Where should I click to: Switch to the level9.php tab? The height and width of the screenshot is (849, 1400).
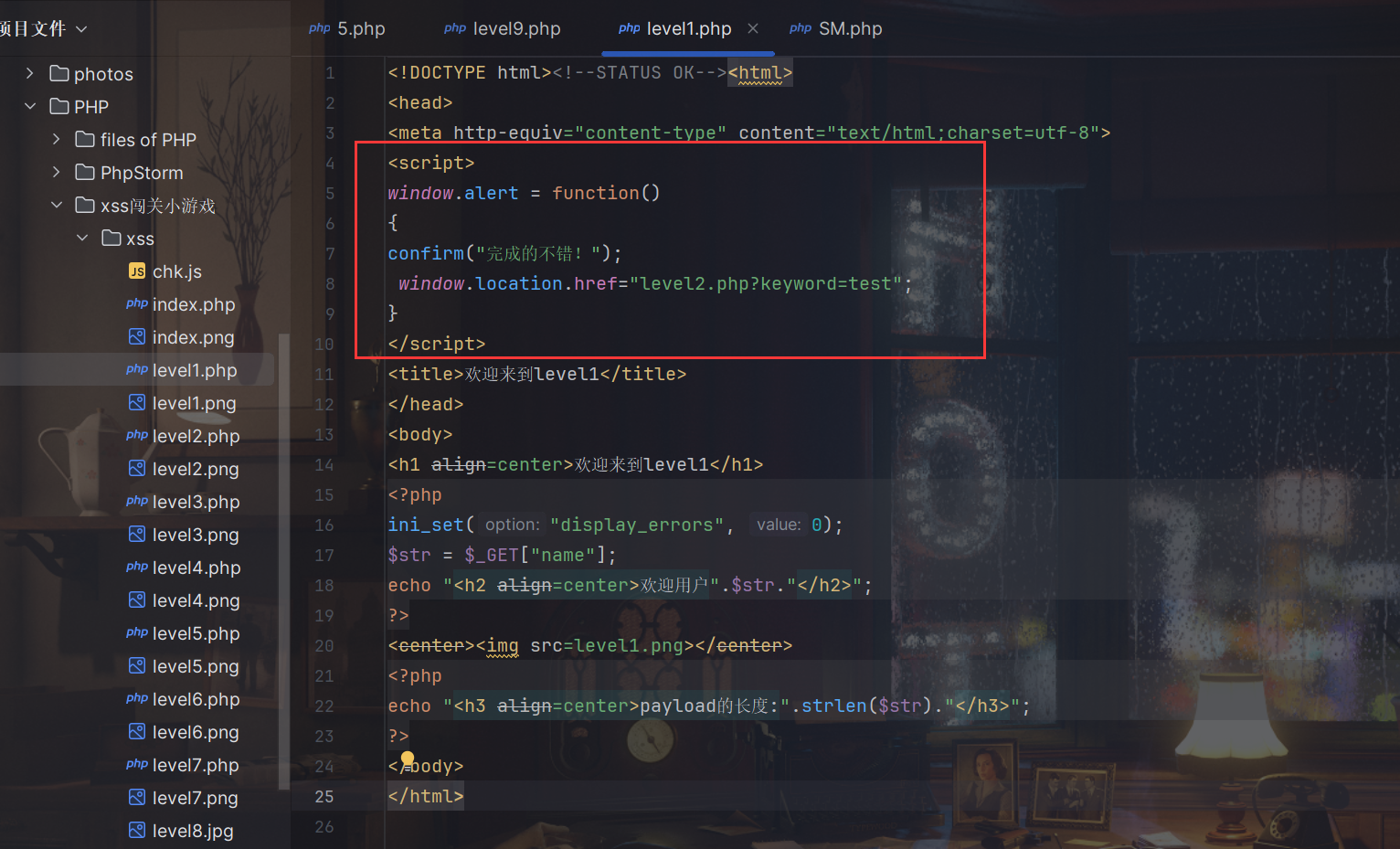[503, 28]
